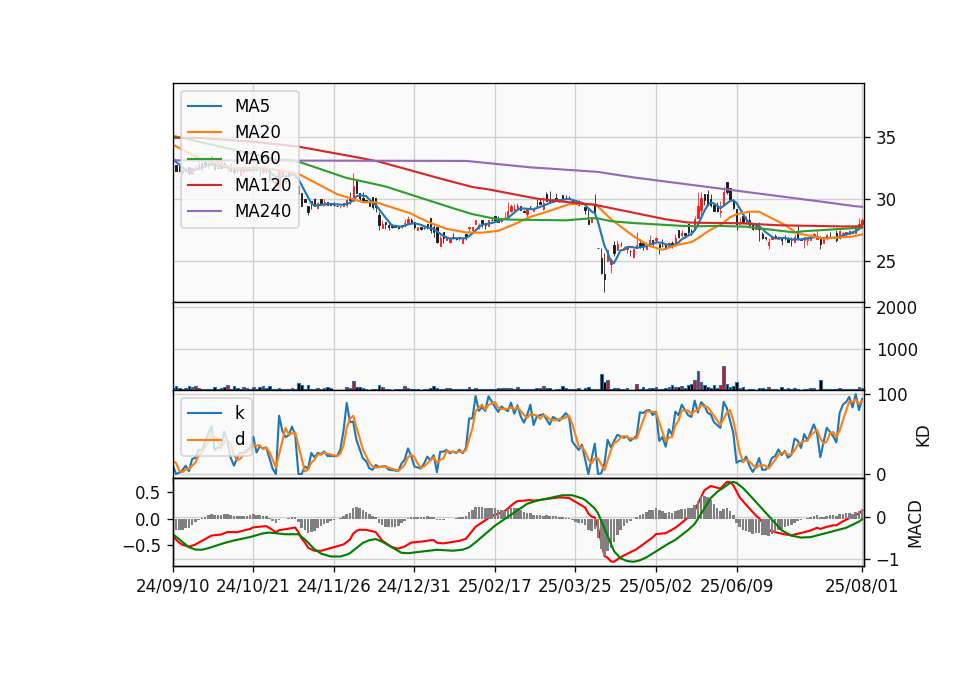This screenshot has height=690, width=960.
Task: Click the MA240 legend label
Action: [x=263, y=211]
